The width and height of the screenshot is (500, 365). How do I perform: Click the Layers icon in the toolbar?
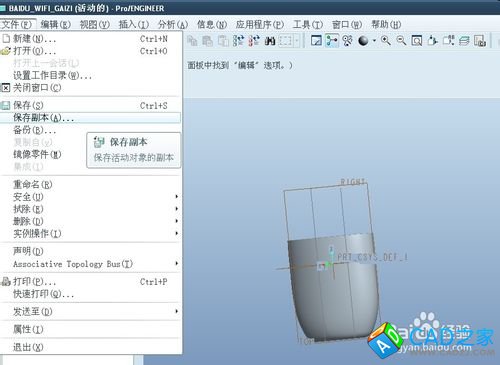pyautogui.click(x=464, y=41)
